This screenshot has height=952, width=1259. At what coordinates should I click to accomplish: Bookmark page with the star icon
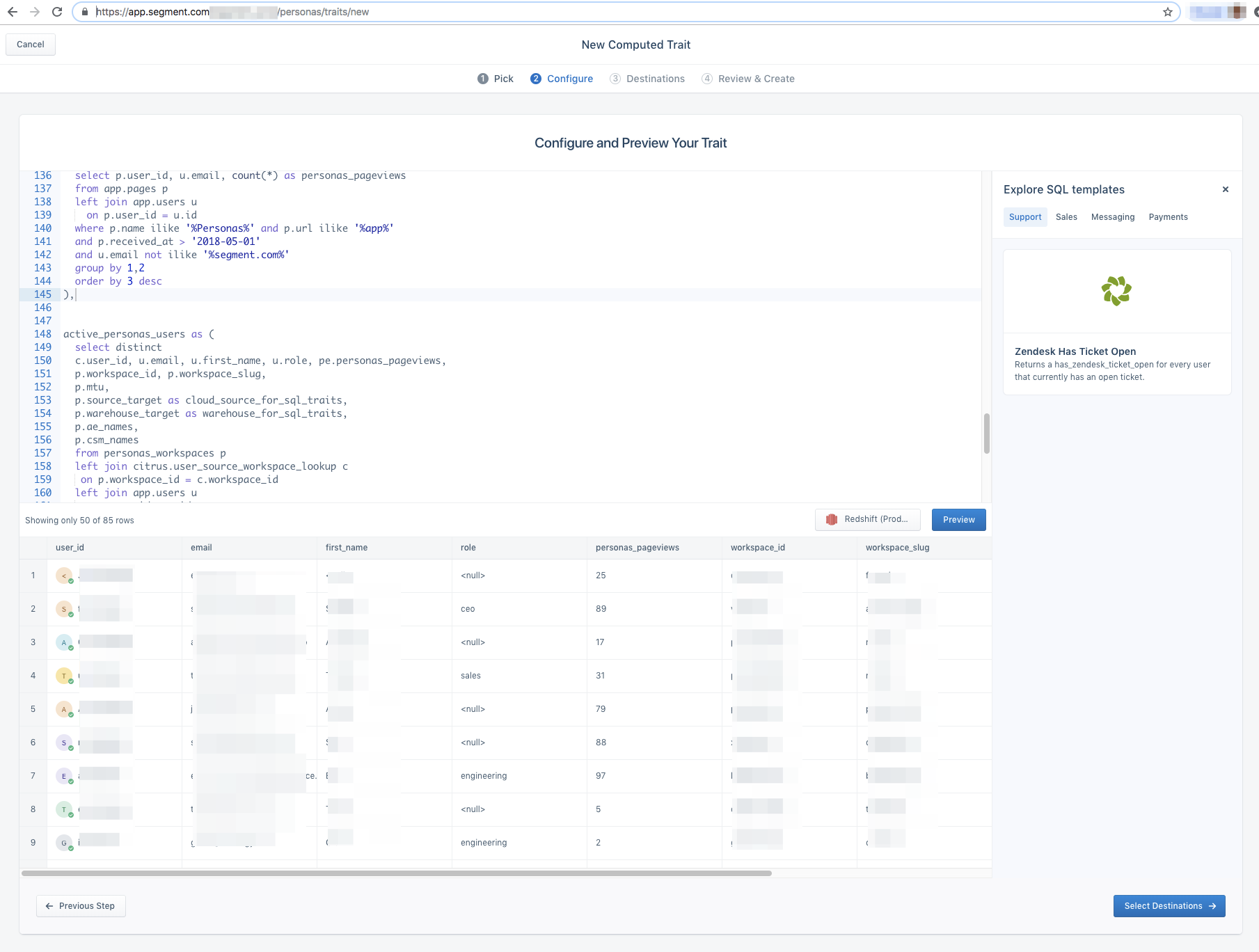click(1168, 12)
